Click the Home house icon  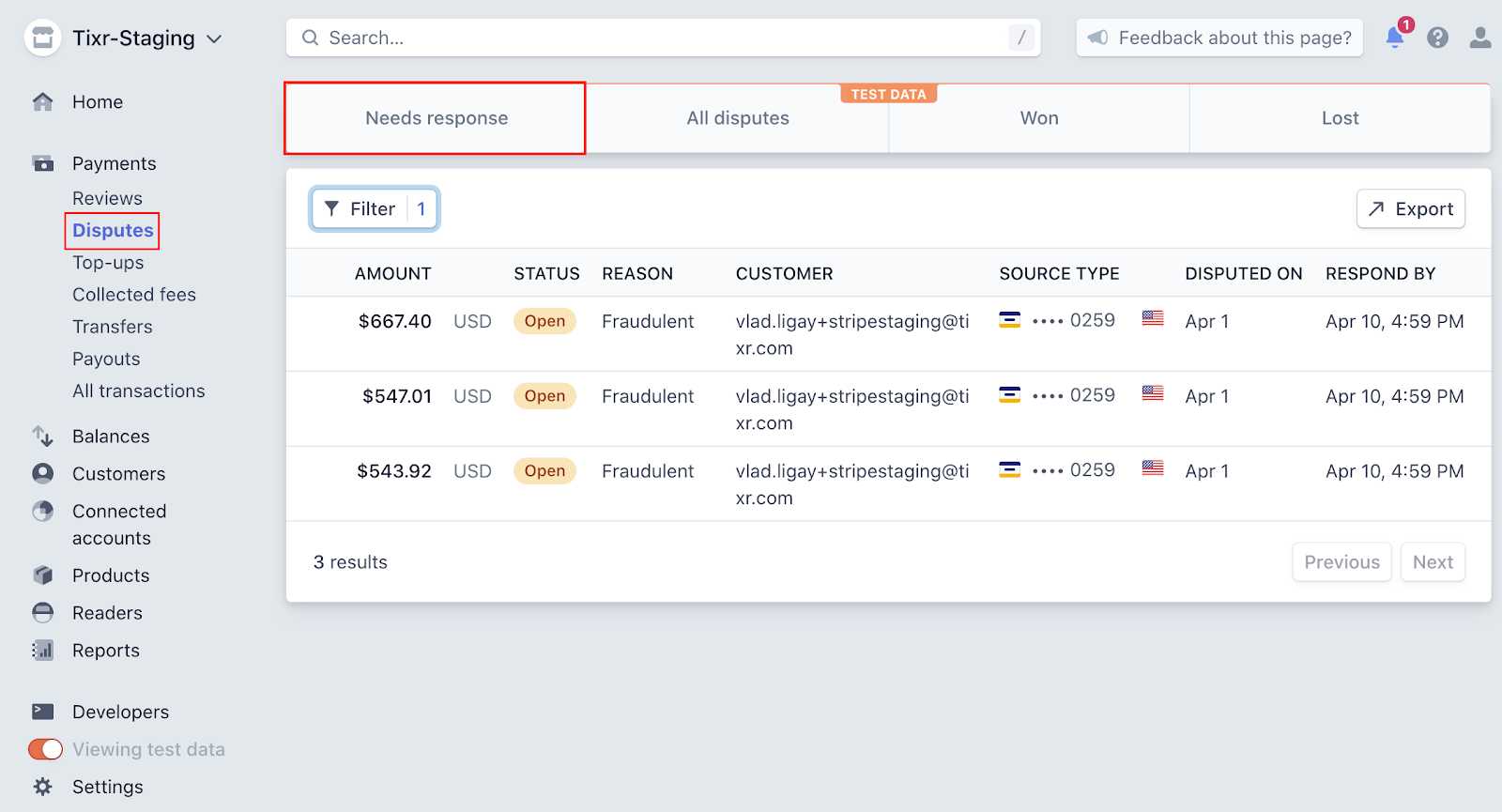click(42, 101)
